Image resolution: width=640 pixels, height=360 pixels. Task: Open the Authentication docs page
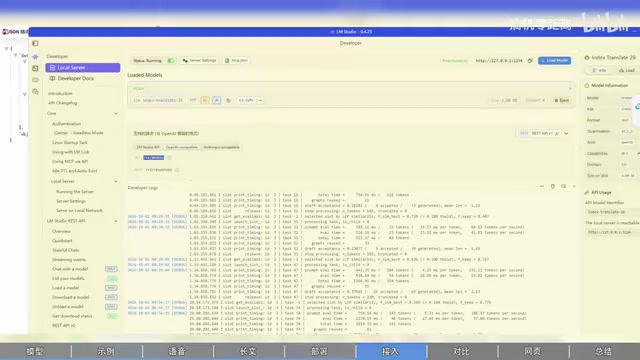click(67, 124)
